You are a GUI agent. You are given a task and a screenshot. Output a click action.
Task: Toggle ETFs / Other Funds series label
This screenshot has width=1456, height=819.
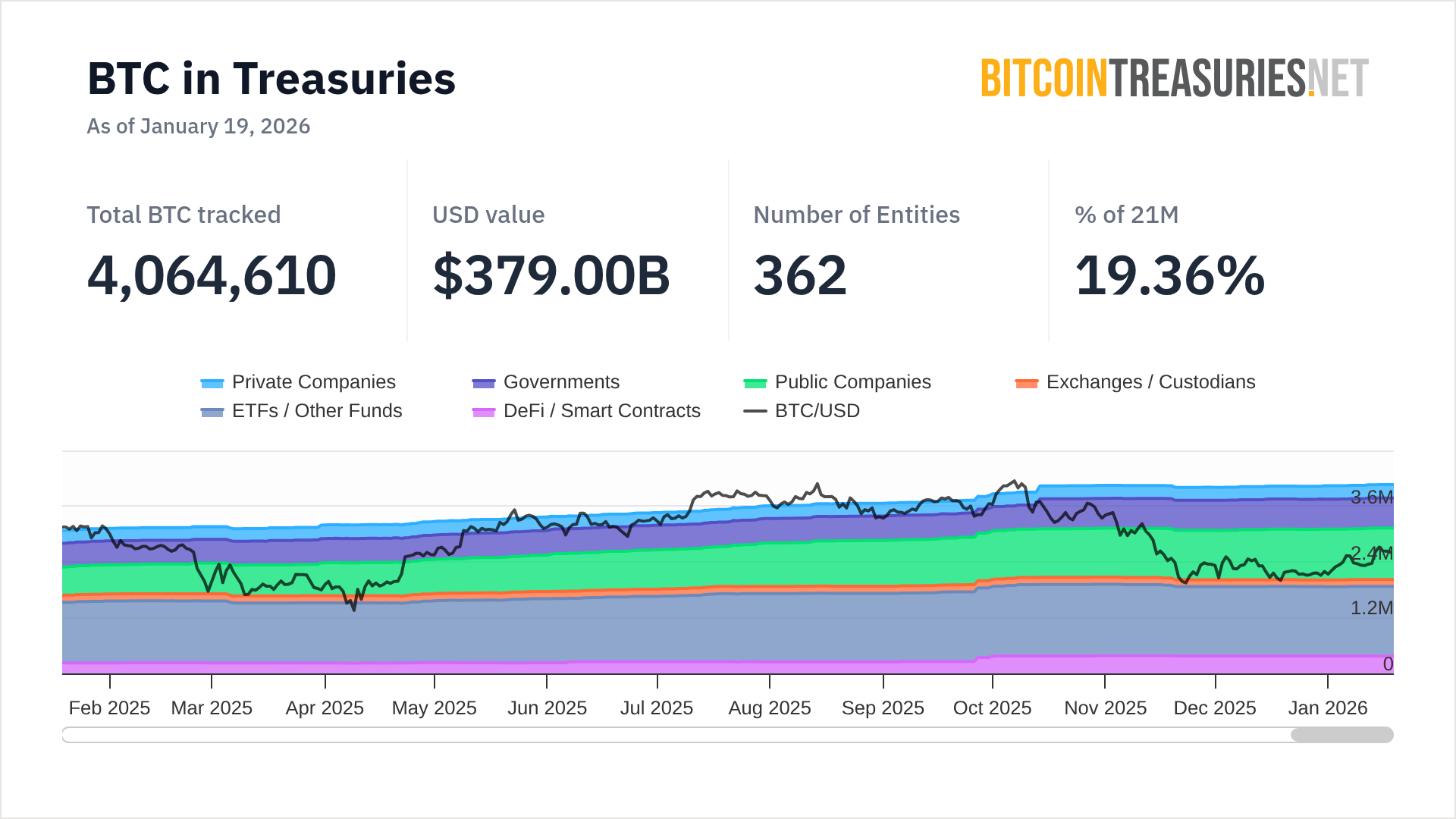(317, 411)
